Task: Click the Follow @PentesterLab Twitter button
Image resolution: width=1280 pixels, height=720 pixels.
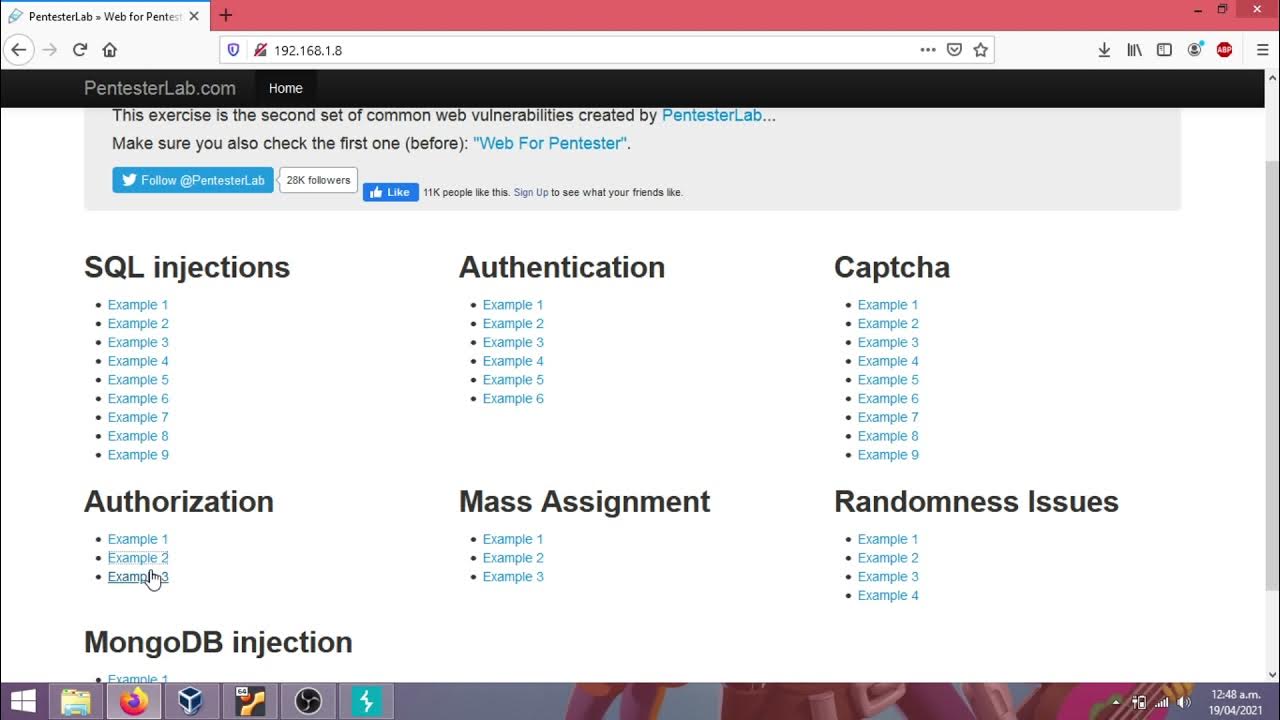Action: (x=193, y=180)
